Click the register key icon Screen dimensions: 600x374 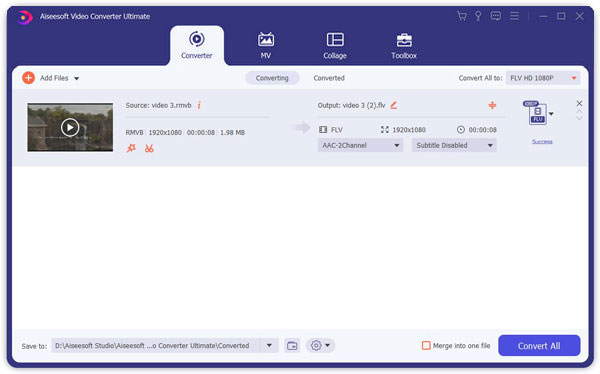point(478,16)
